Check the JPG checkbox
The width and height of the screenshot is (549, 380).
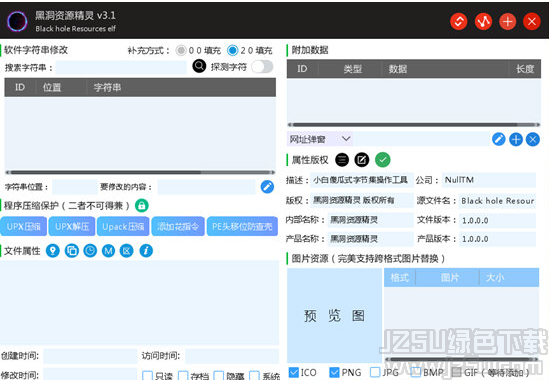point(375,372)
